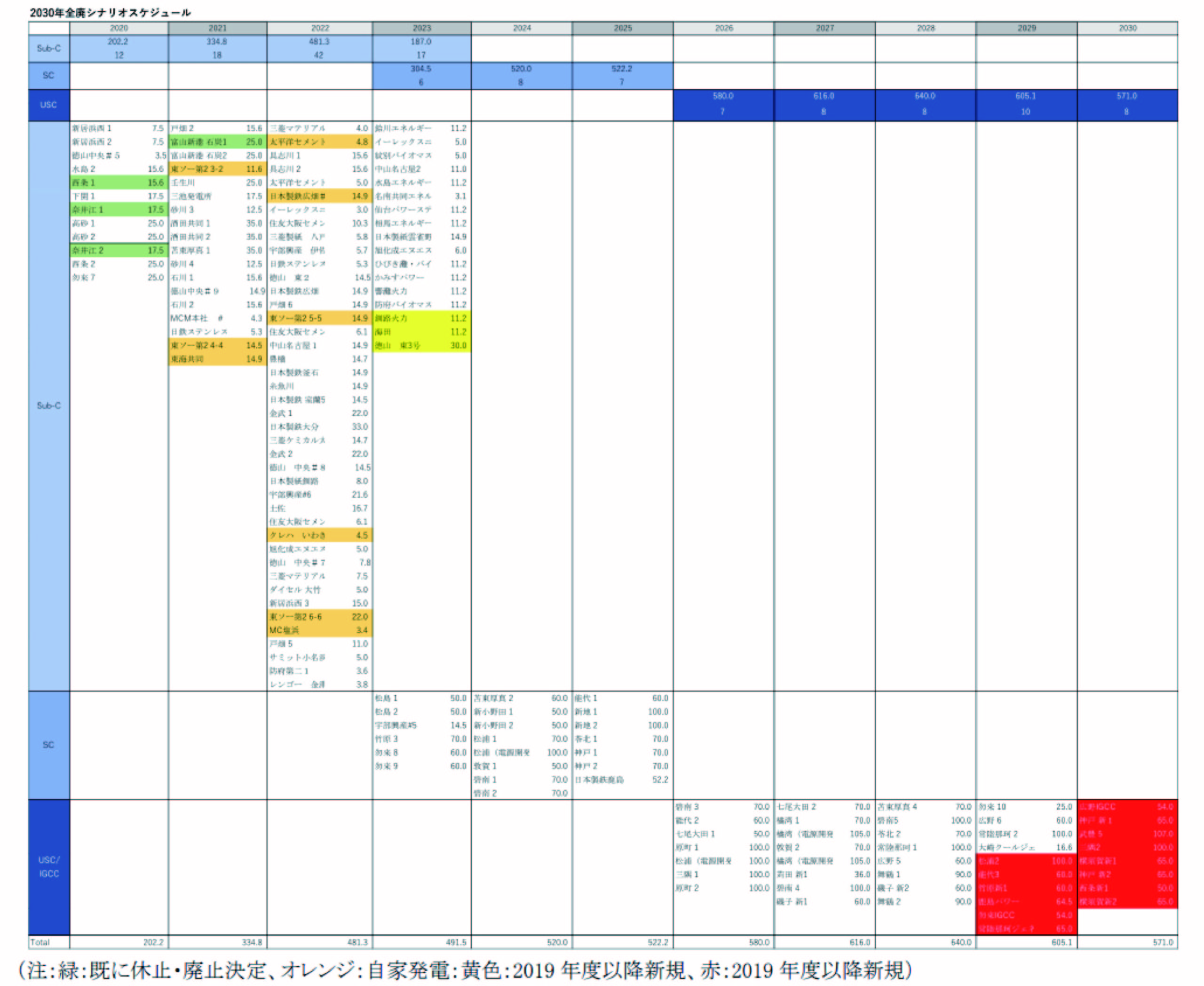The width and height of the screenshot is (1204, 986).
Task: Click the row 戸畑 2
Action: (x=217, y=128)
